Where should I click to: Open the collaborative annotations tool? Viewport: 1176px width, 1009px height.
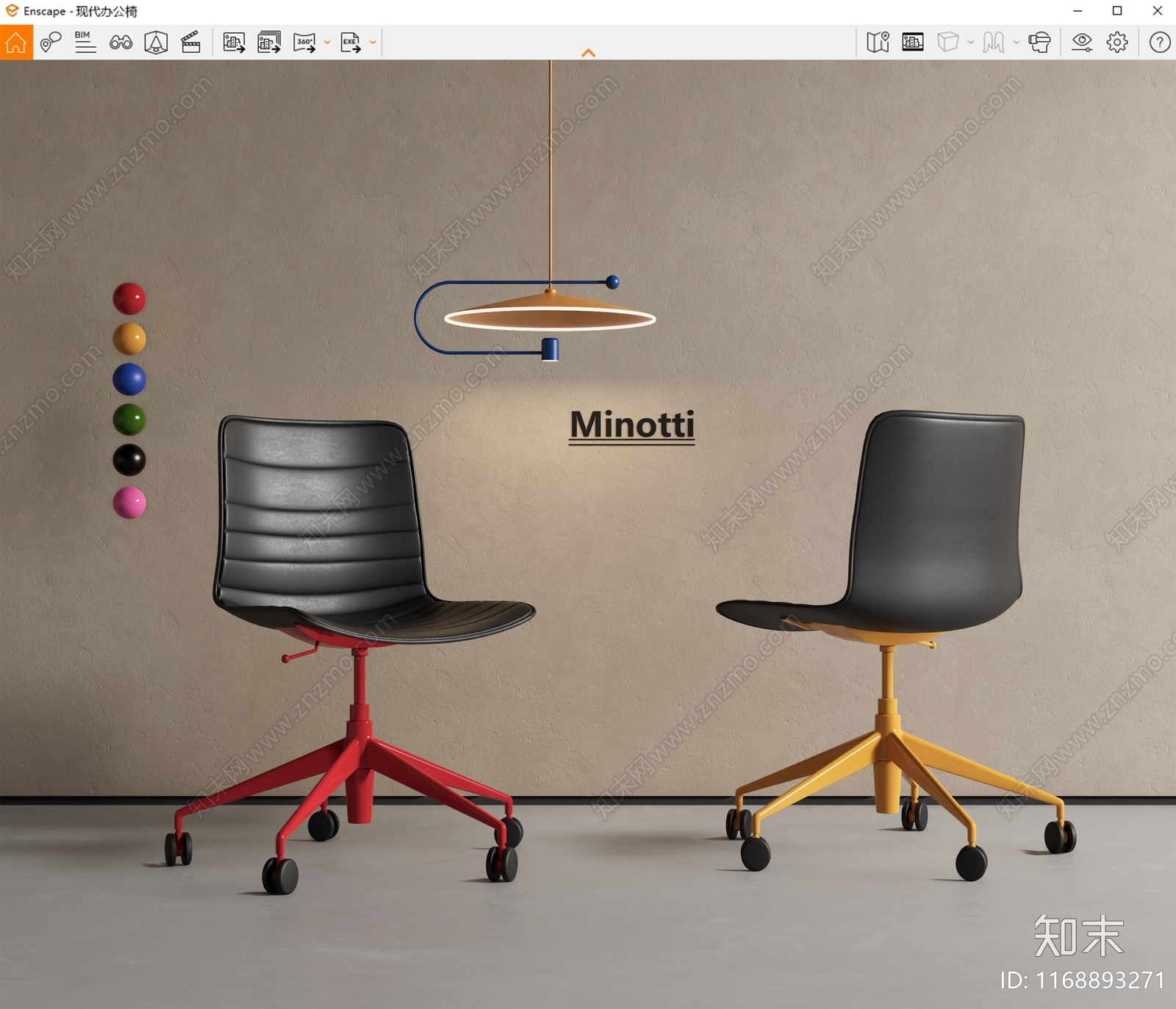tap(50, 42)
